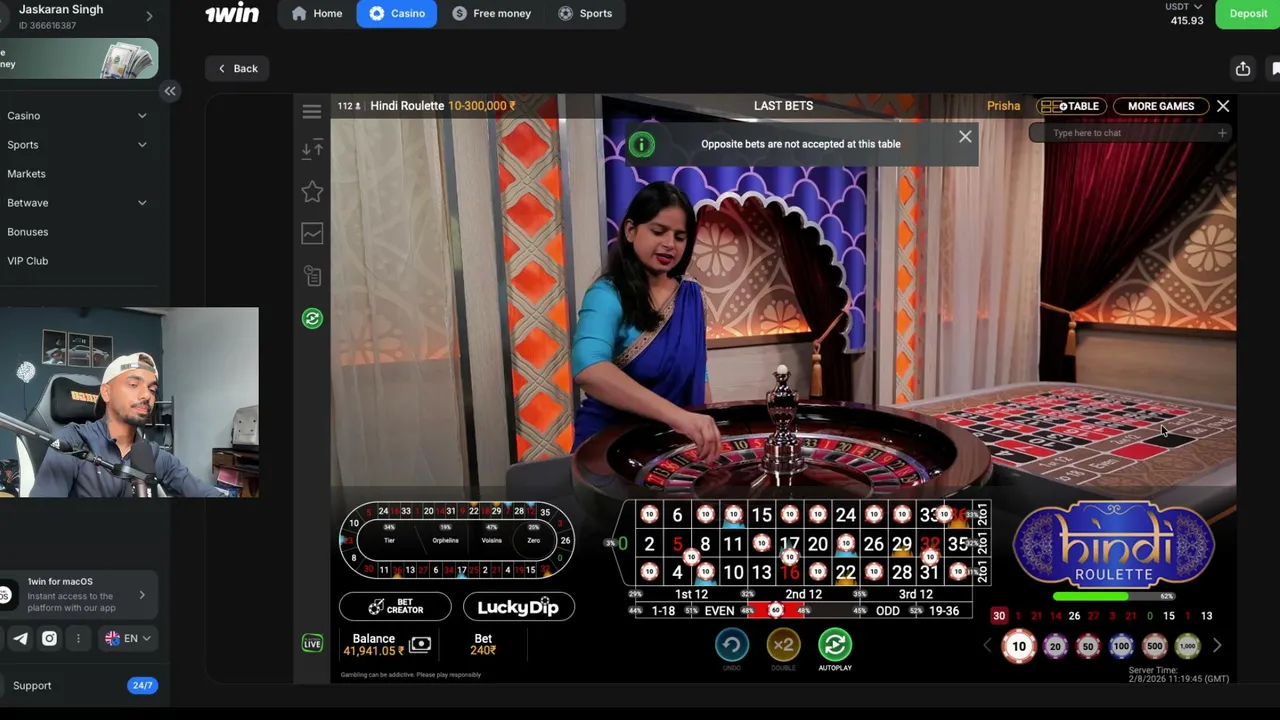Image resolution: width=1280 pixels, height=720 pixels.
Task: Open the Free money tab
Action: [492, 13]
